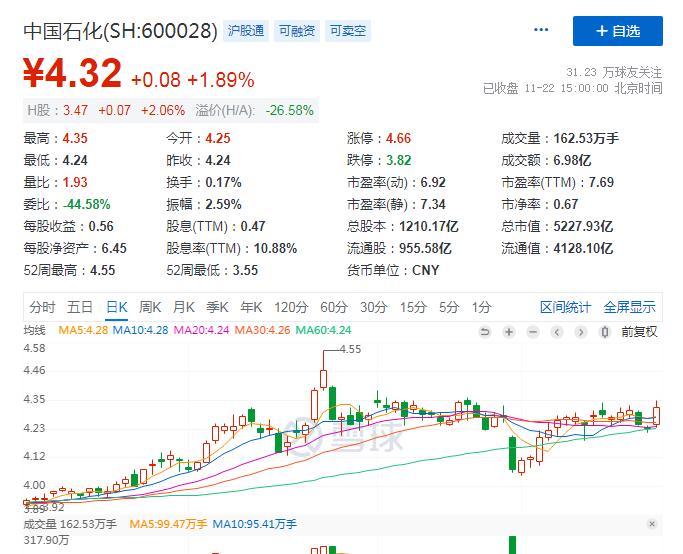Viewport: 683px width, 554px height.
Task: Click the 总市值 value 5227.93亿
Action: pyautogui.click(x=583, y=226)
